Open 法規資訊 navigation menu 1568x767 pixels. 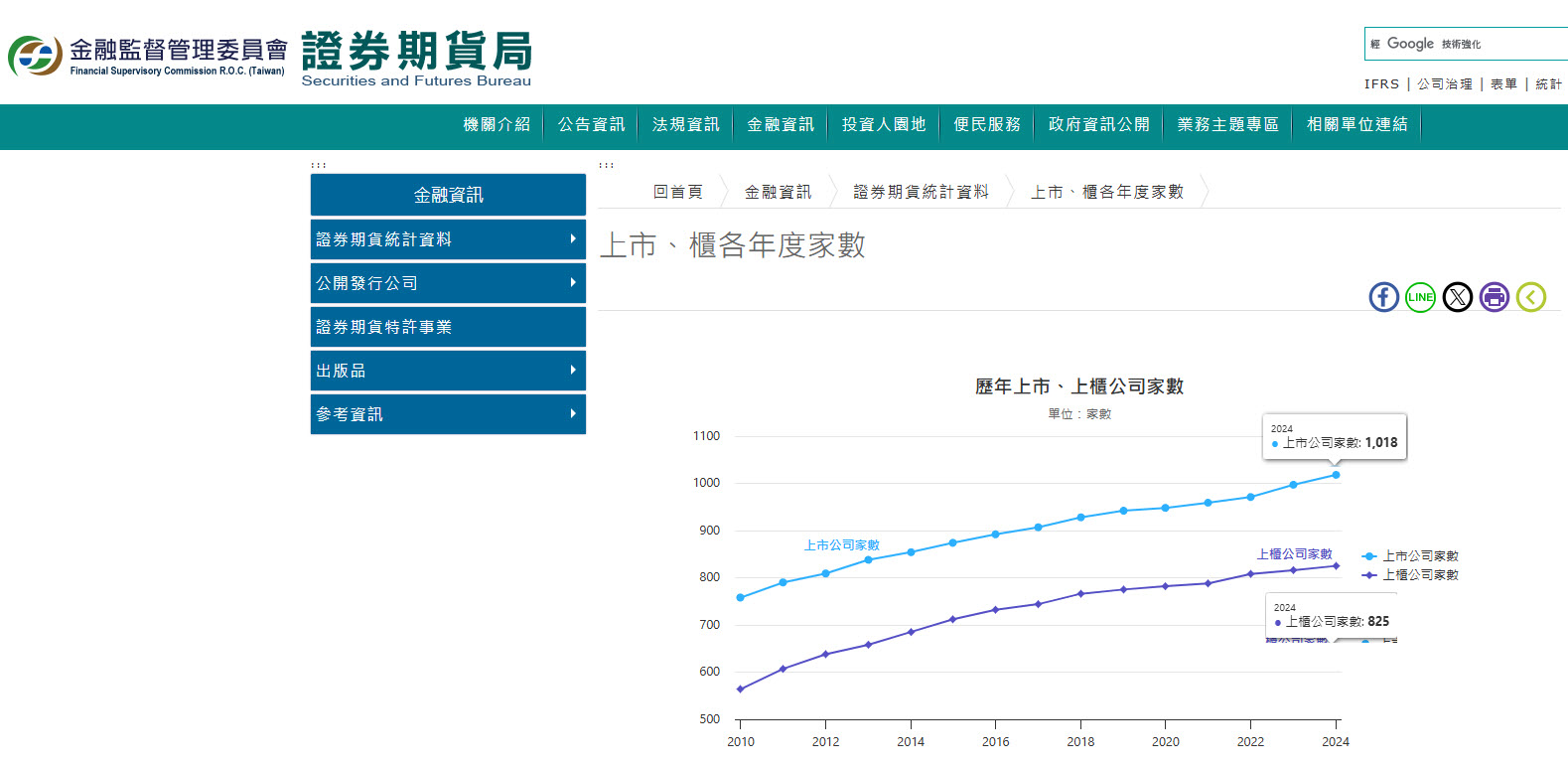685,125
